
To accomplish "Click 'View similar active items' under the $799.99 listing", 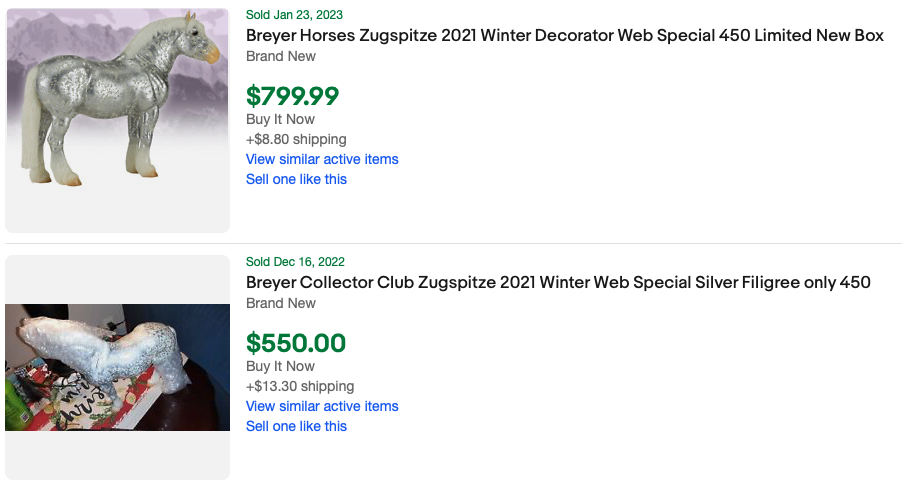I will click(x=322, y=159).
